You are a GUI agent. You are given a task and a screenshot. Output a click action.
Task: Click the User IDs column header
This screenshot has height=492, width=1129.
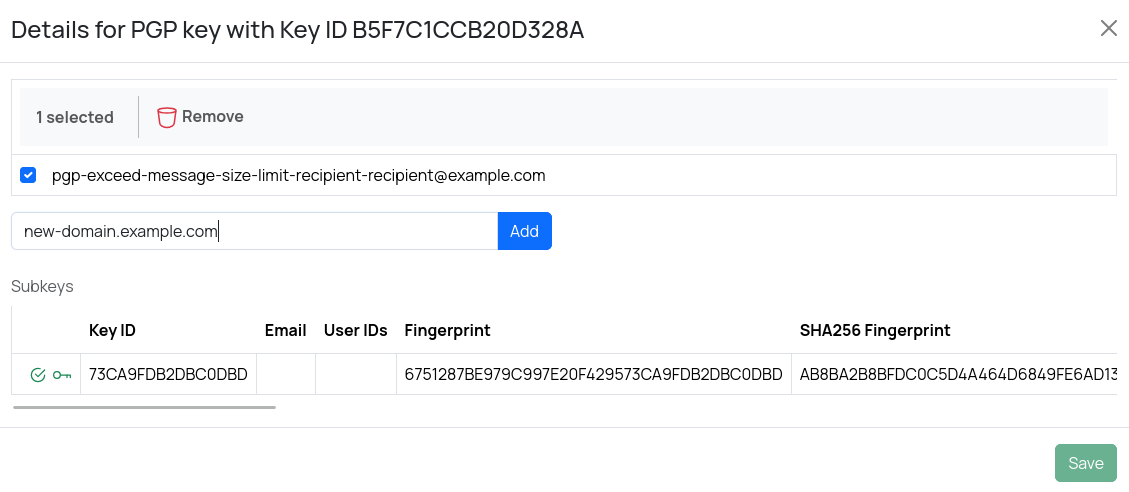coord(355,330)
